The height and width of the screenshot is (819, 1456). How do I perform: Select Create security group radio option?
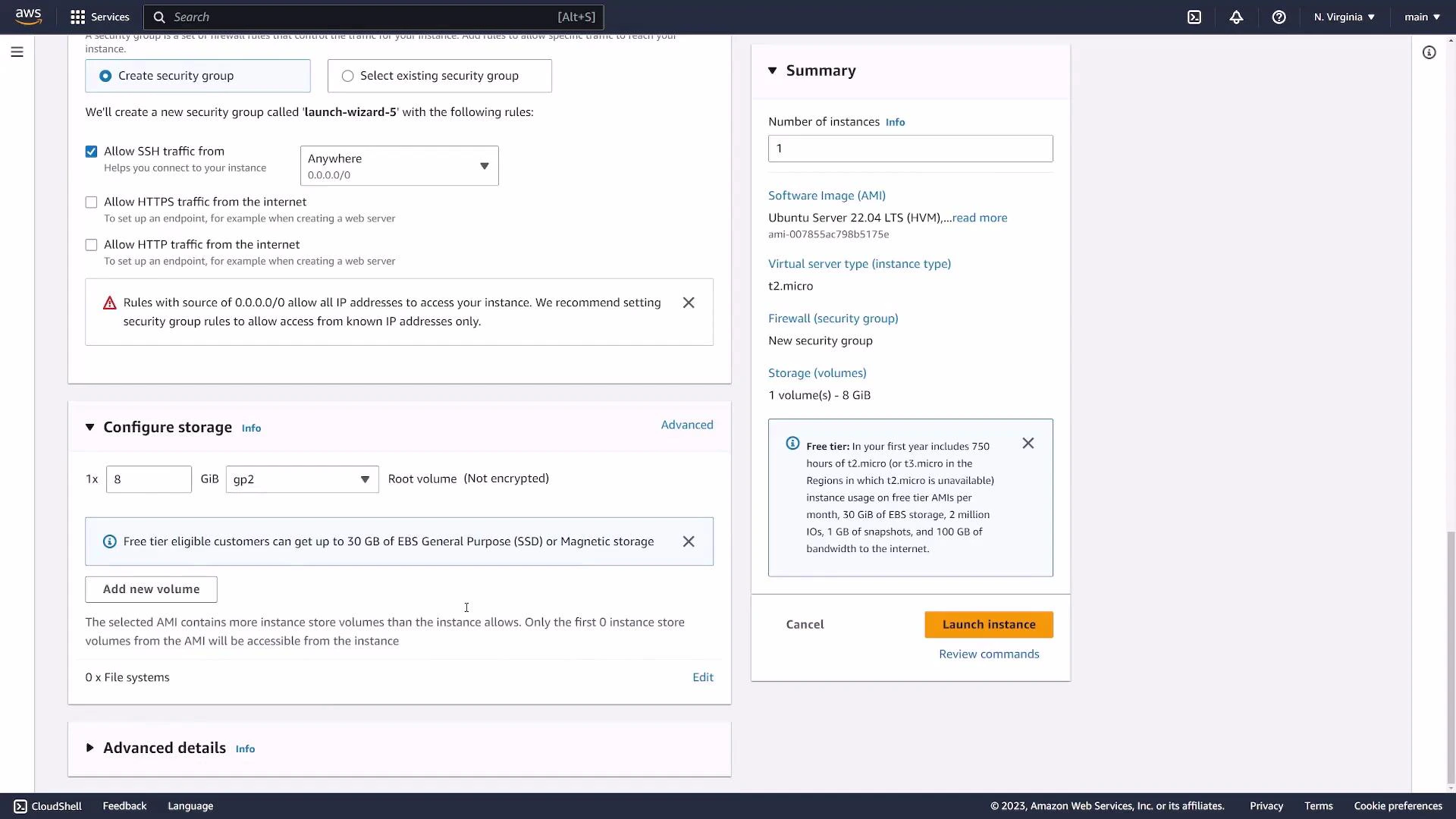[106, 75]
